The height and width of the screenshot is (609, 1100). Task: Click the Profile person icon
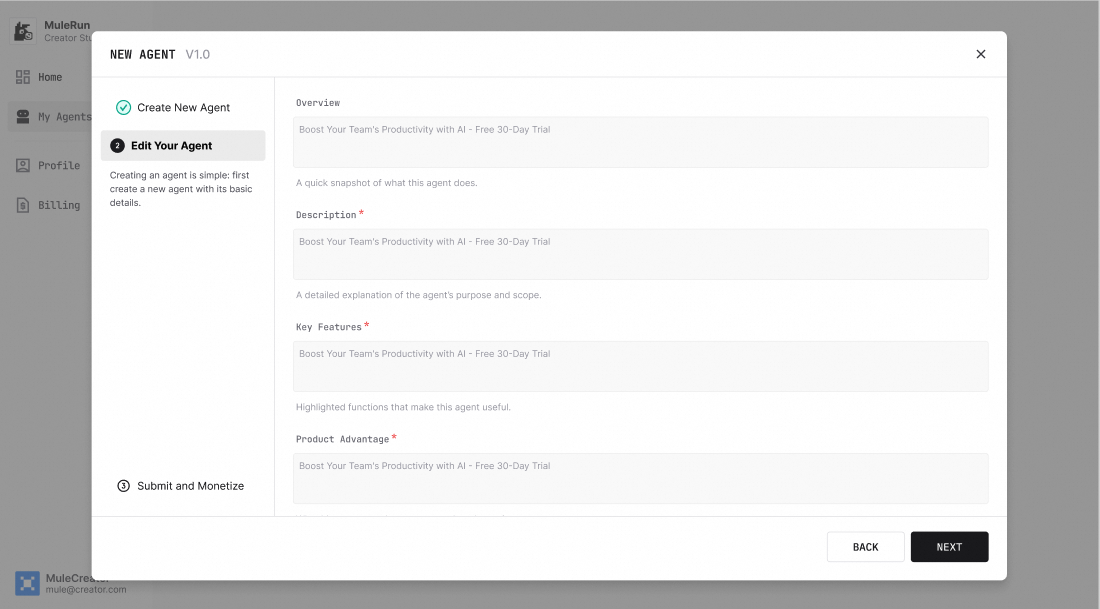[23, 166]
